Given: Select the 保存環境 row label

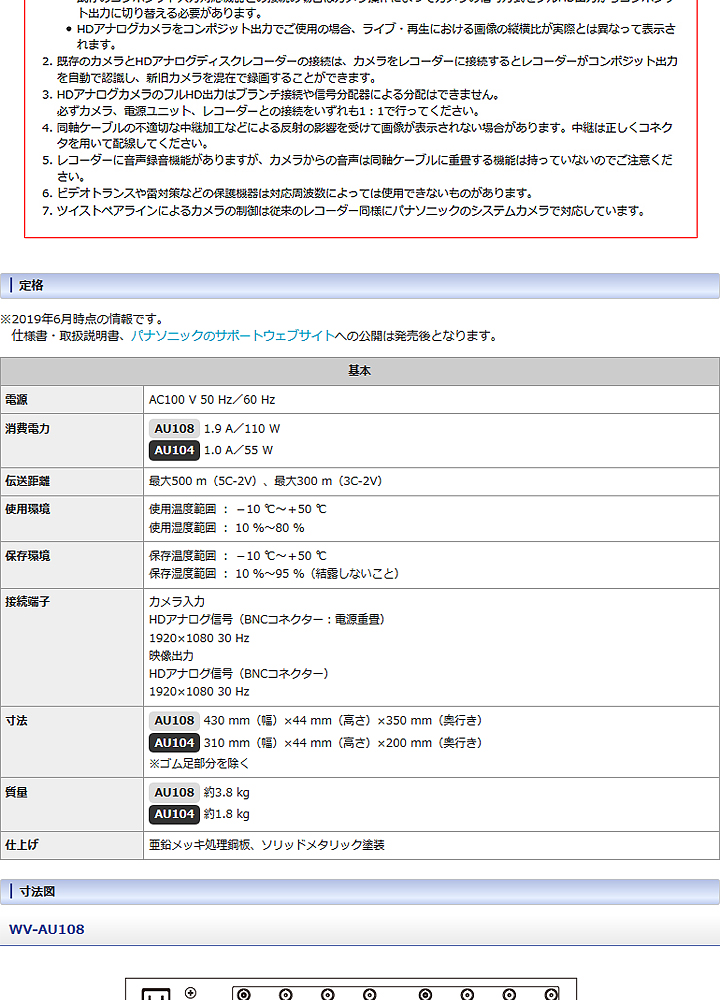Looking at the screenshot, I should [x=27, y=555].
